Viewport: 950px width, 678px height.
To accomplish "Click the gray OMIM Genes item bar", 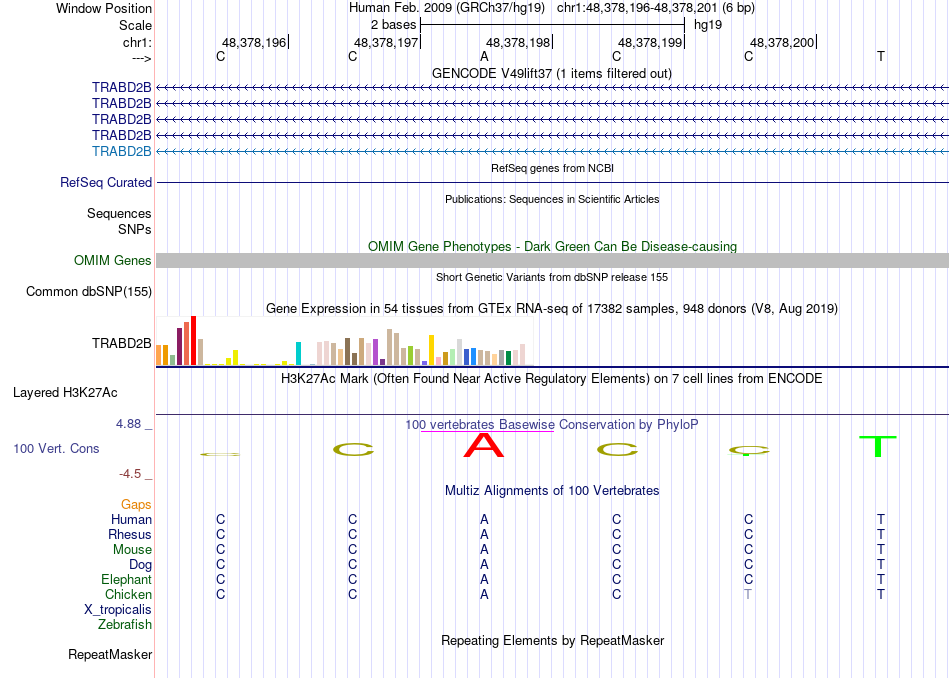I will pyautogui.click(x=552, y=261).
